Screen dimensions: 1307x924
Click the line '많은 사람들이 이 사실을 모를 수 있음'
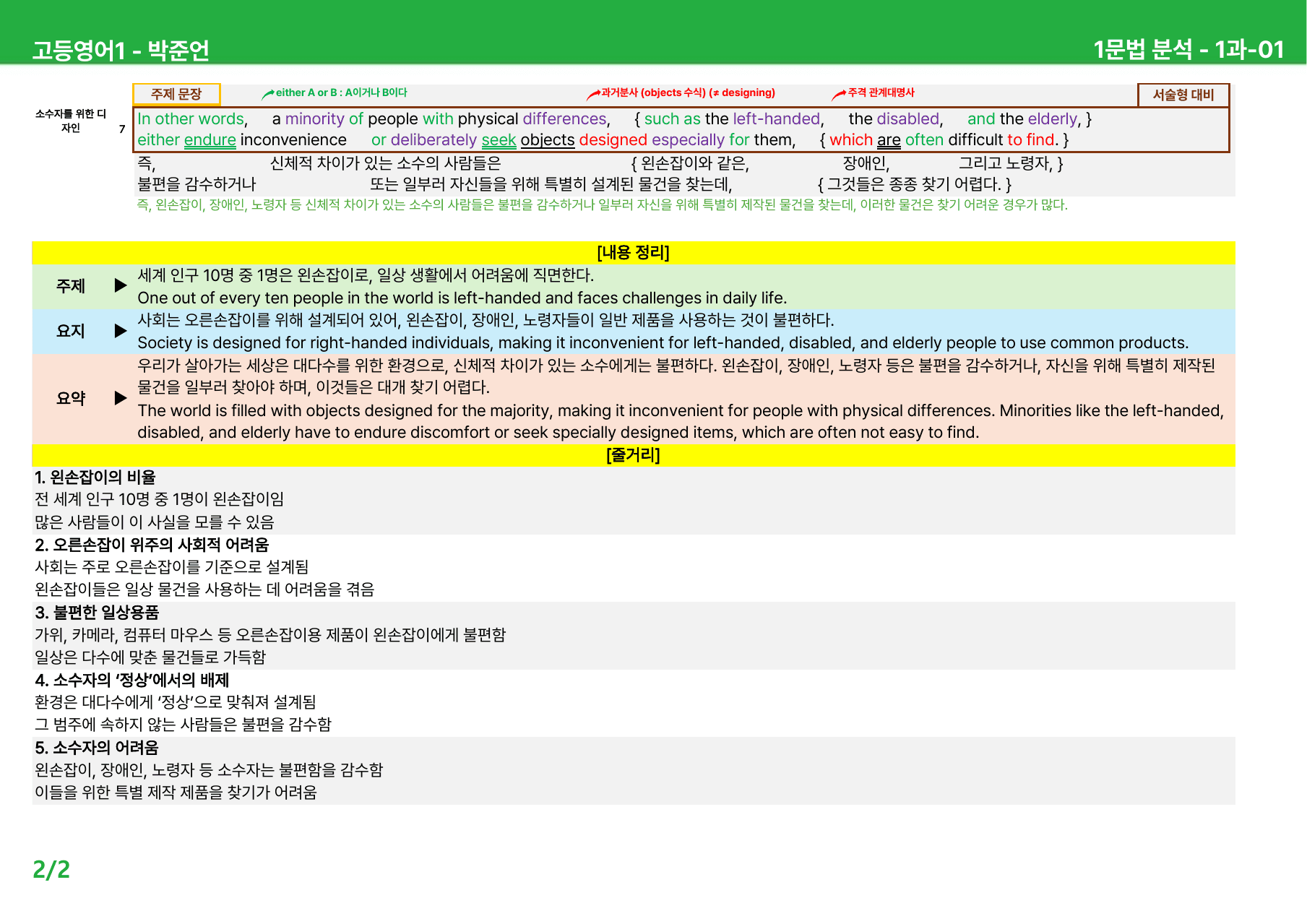coord(155,522)
